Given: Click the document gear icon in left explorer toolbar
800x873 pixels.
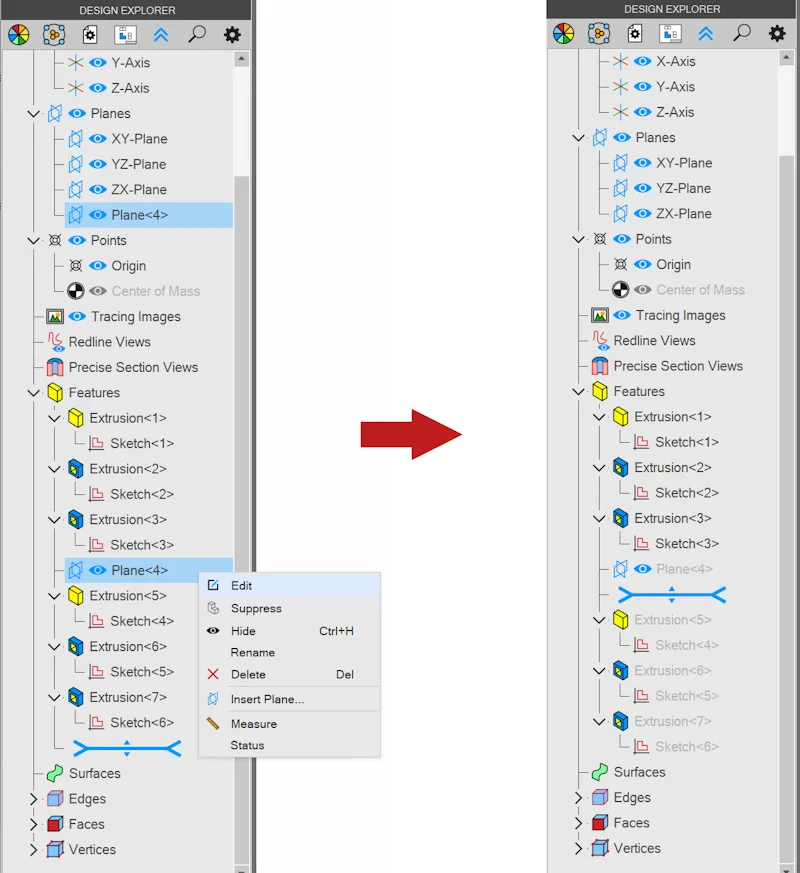Looking at the screenshot, I should point(90,35).
